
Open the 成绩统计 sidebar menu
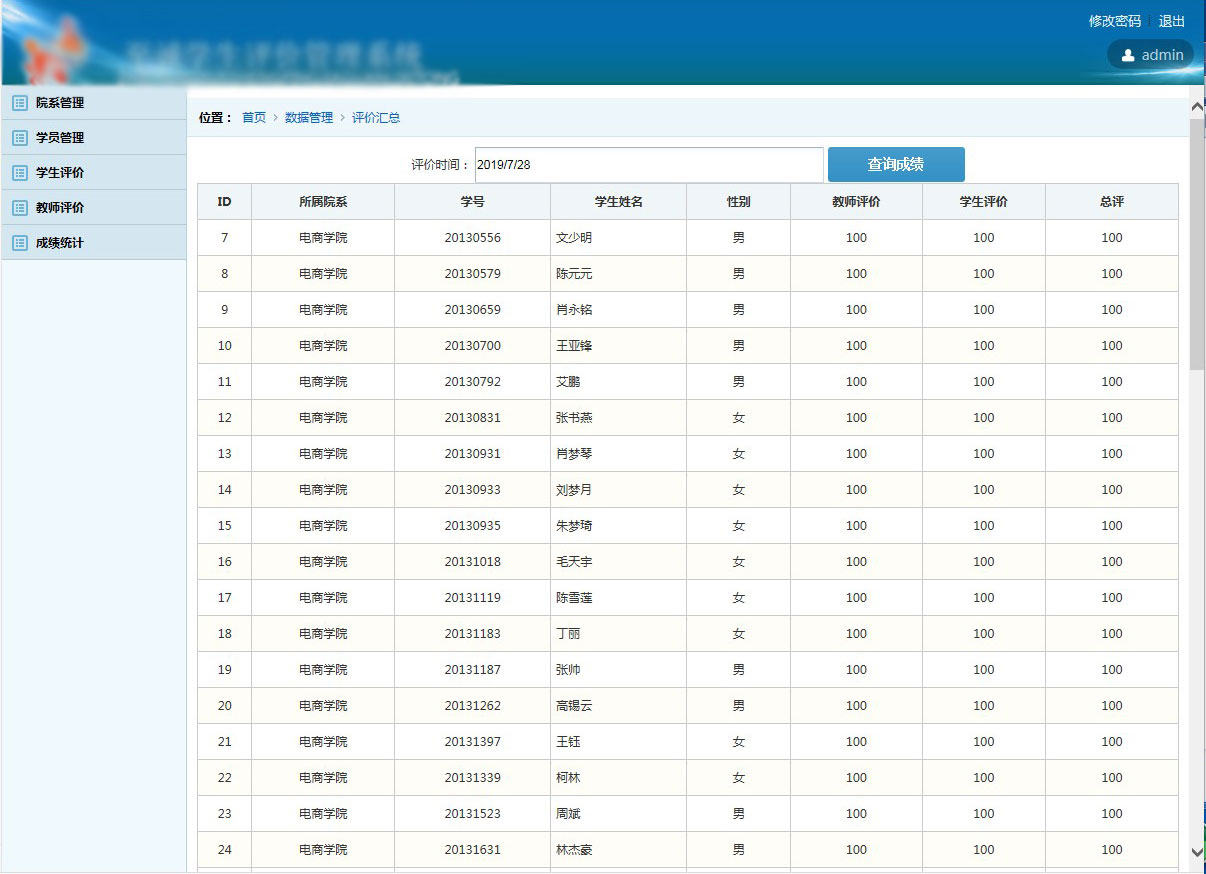tap(60, 243)
